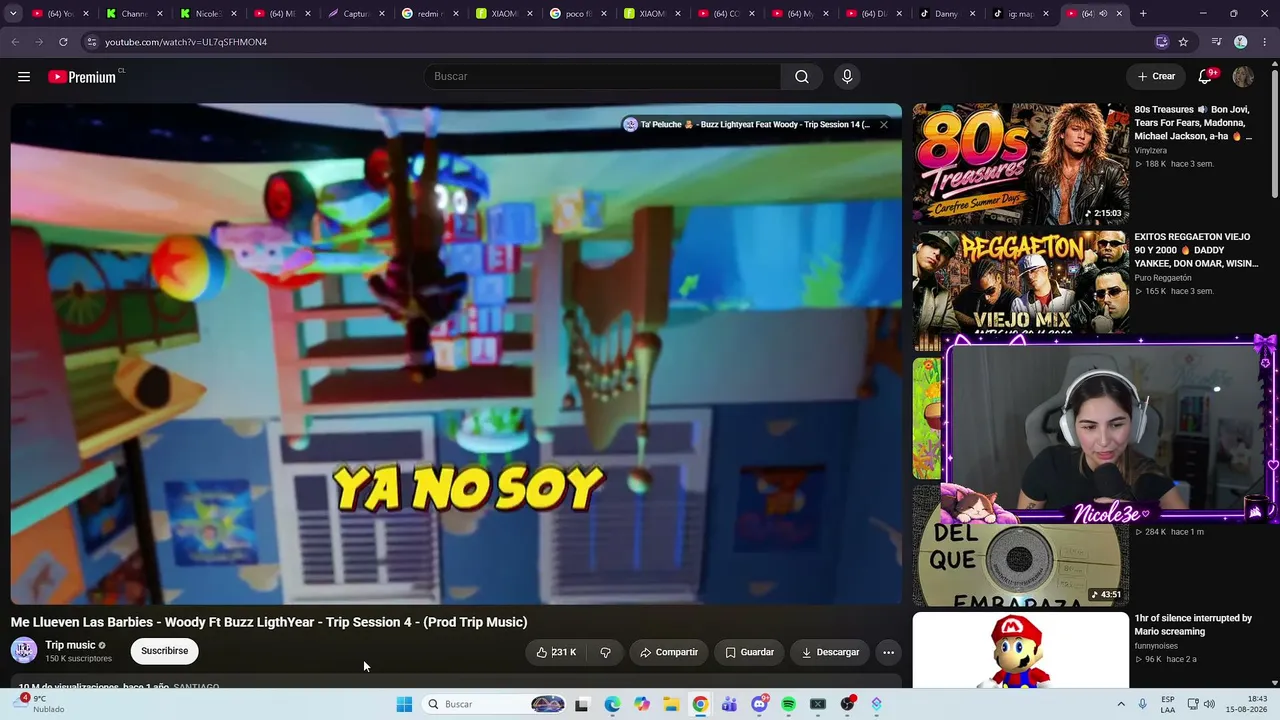Click the video title 'Me Llueven Las Barbies'
This screenshot has height=720, width=1280.
[269, 622]
